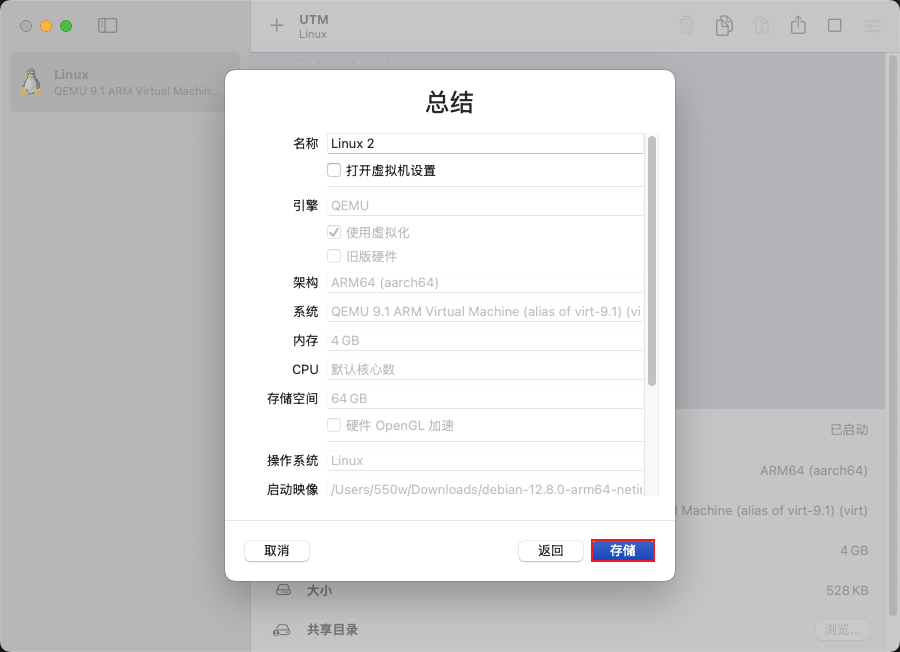Open the CPU 默认核心数 selector
Viewport: 900px width, 652px height.
click(x=485, y=369)
